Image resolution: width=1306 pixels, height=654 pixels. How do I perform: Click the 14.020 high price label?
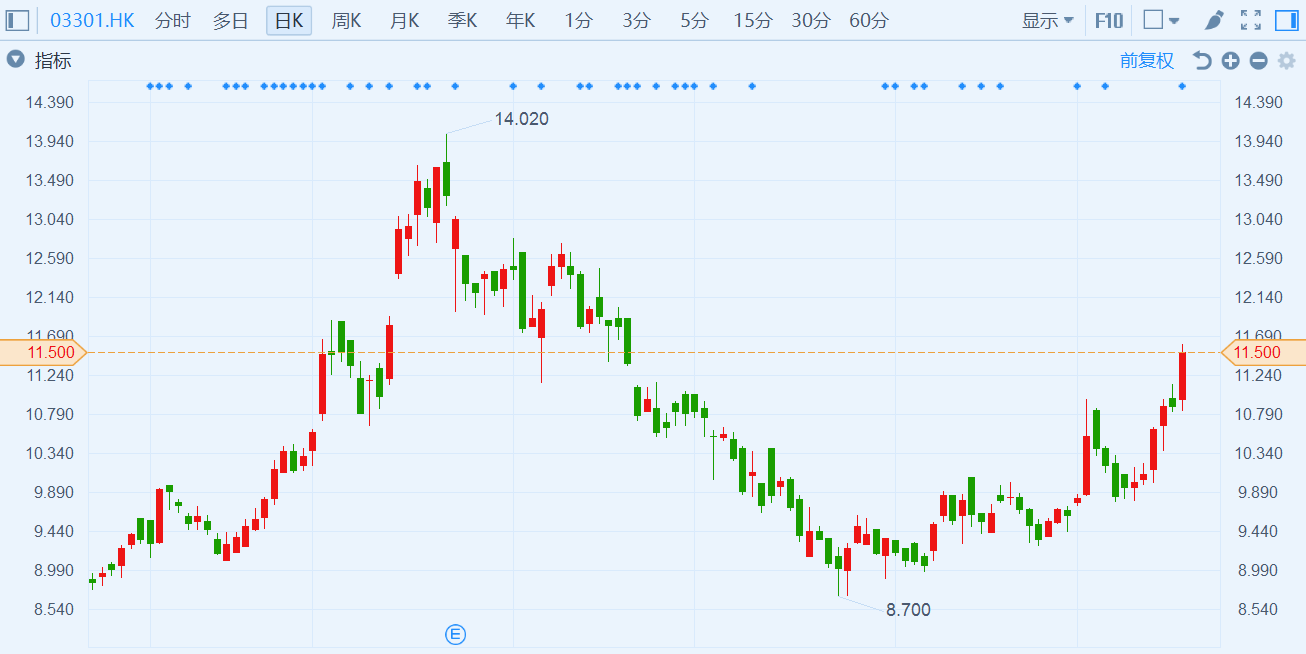click(522, 119)
